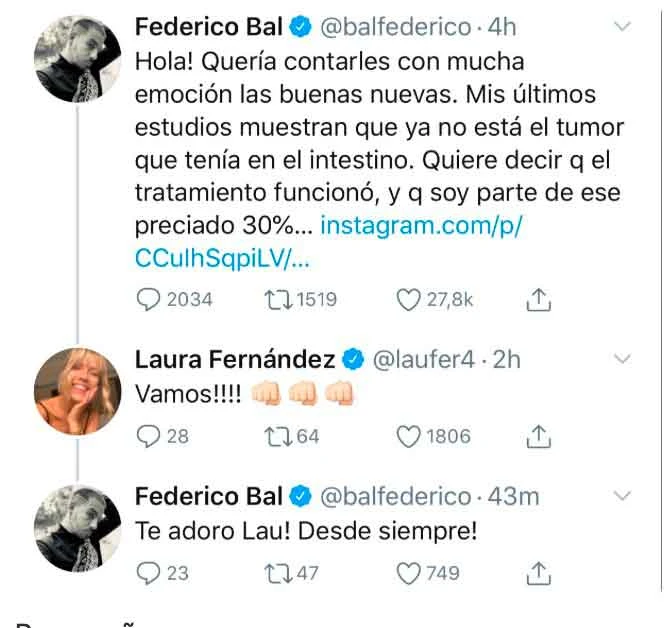664x628 pixels.
Task: Reply to Laura Fernández's Vamos tweet
Action: [148, 436]
